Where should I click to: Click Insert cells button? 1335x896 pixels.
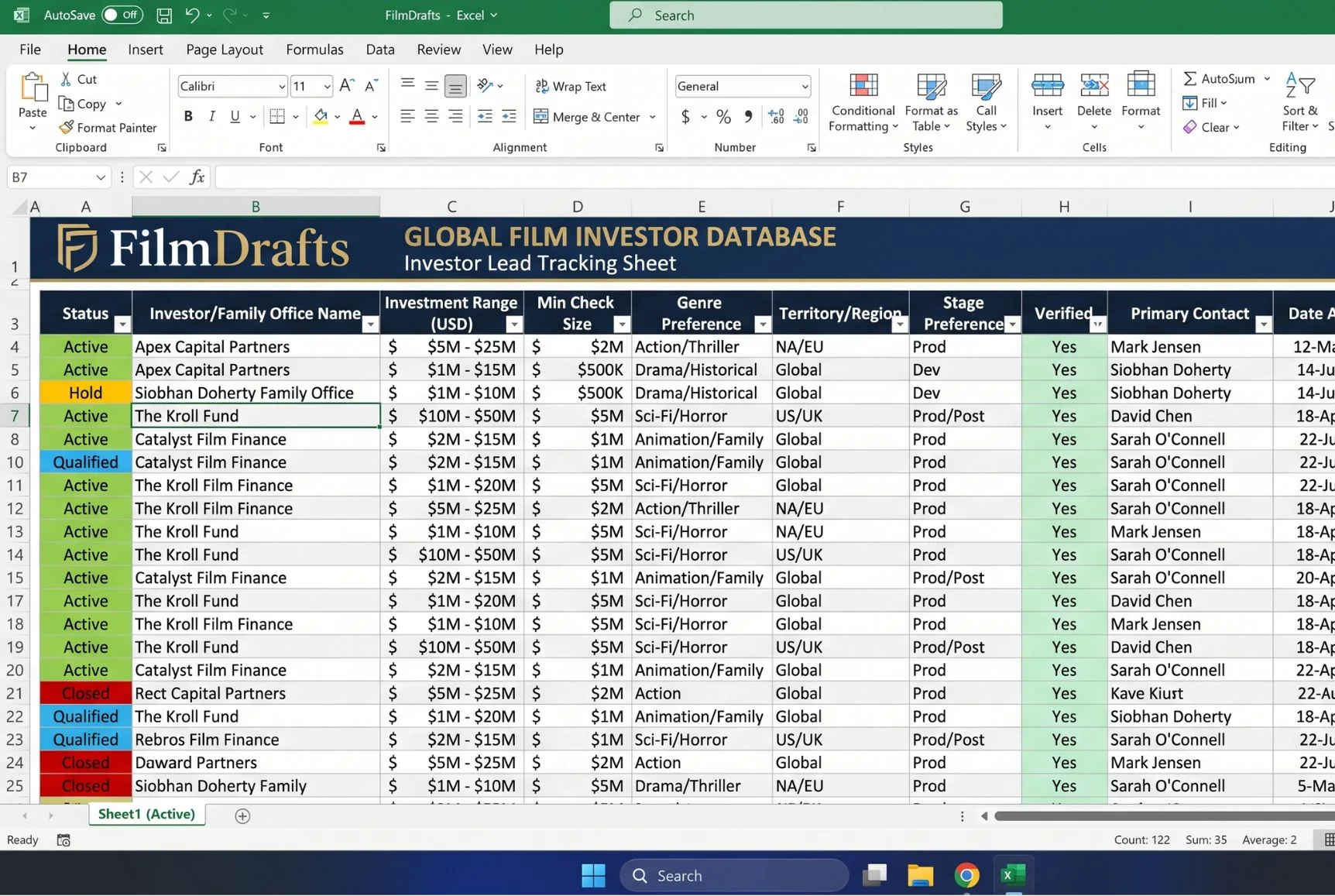(1047, 101)
